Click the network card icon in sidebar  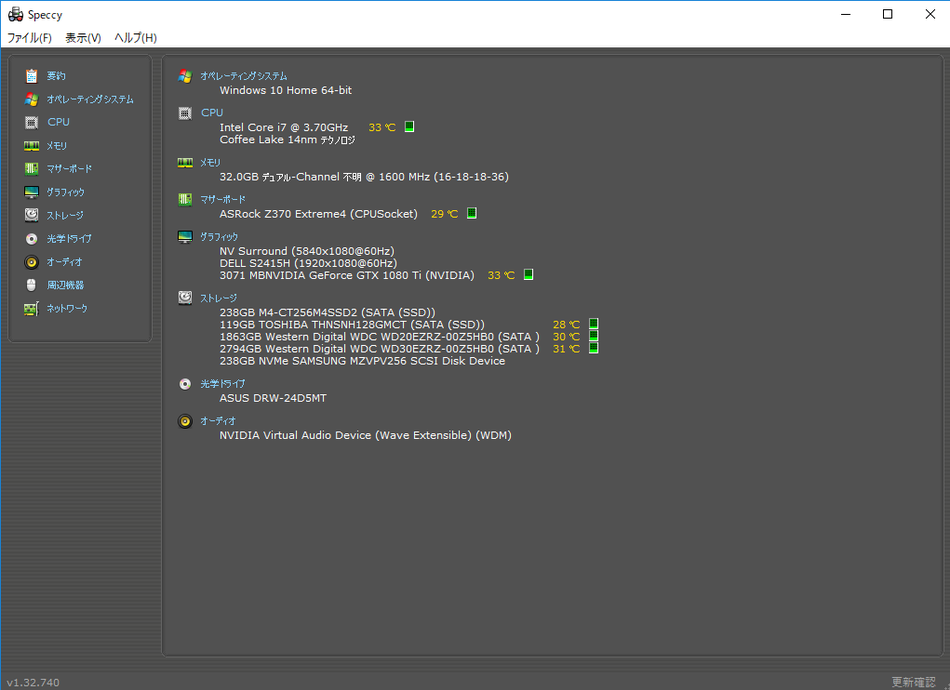[32, 308]
